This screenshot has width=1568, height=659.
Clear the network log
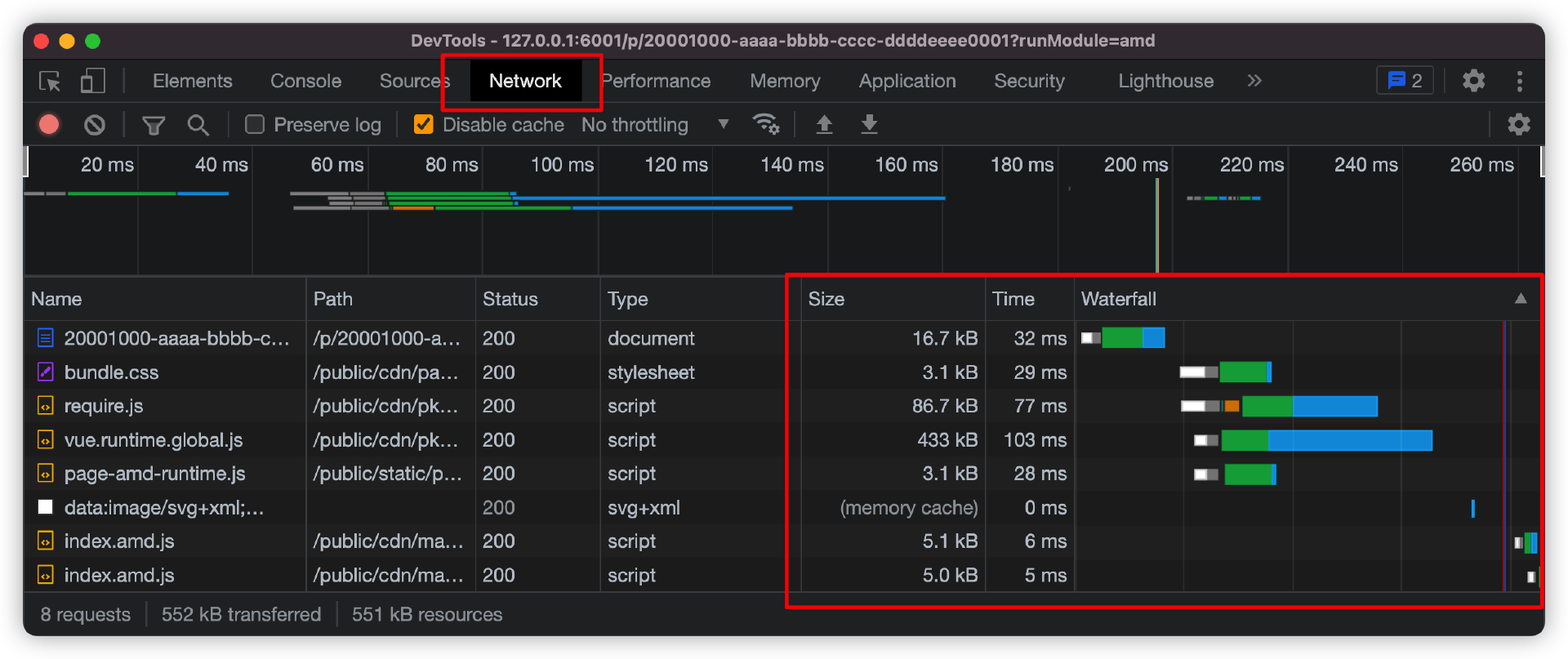coord(95,124)
